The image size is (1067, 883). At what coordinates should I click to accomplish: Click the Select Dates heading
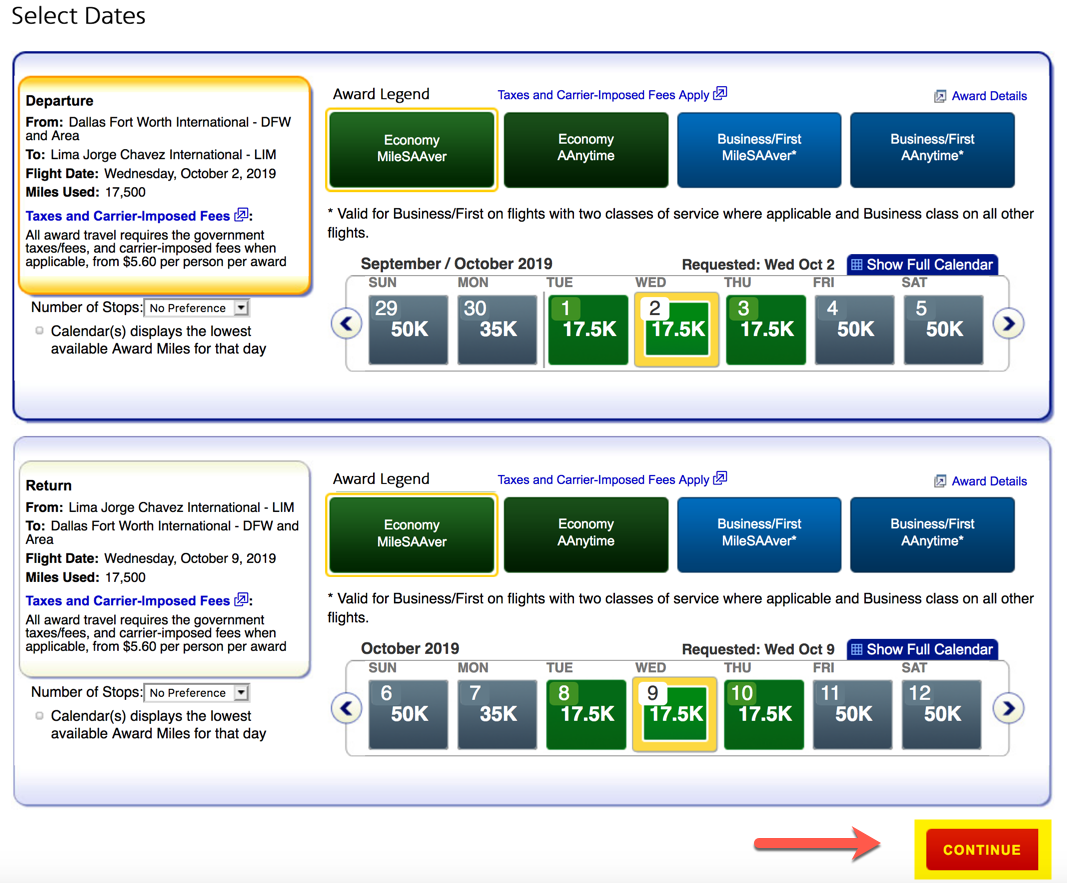(x=78, y=15)
